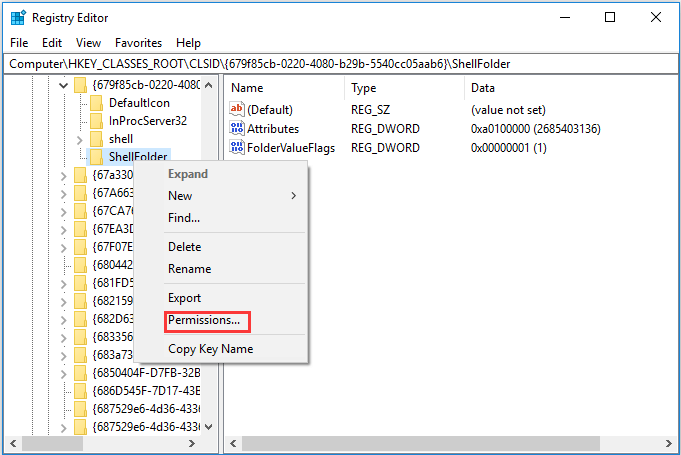681x455 pixels.
Task: Select the DefaultIcon tree item text
Action: pyautogui.click(x=139, y=103)
